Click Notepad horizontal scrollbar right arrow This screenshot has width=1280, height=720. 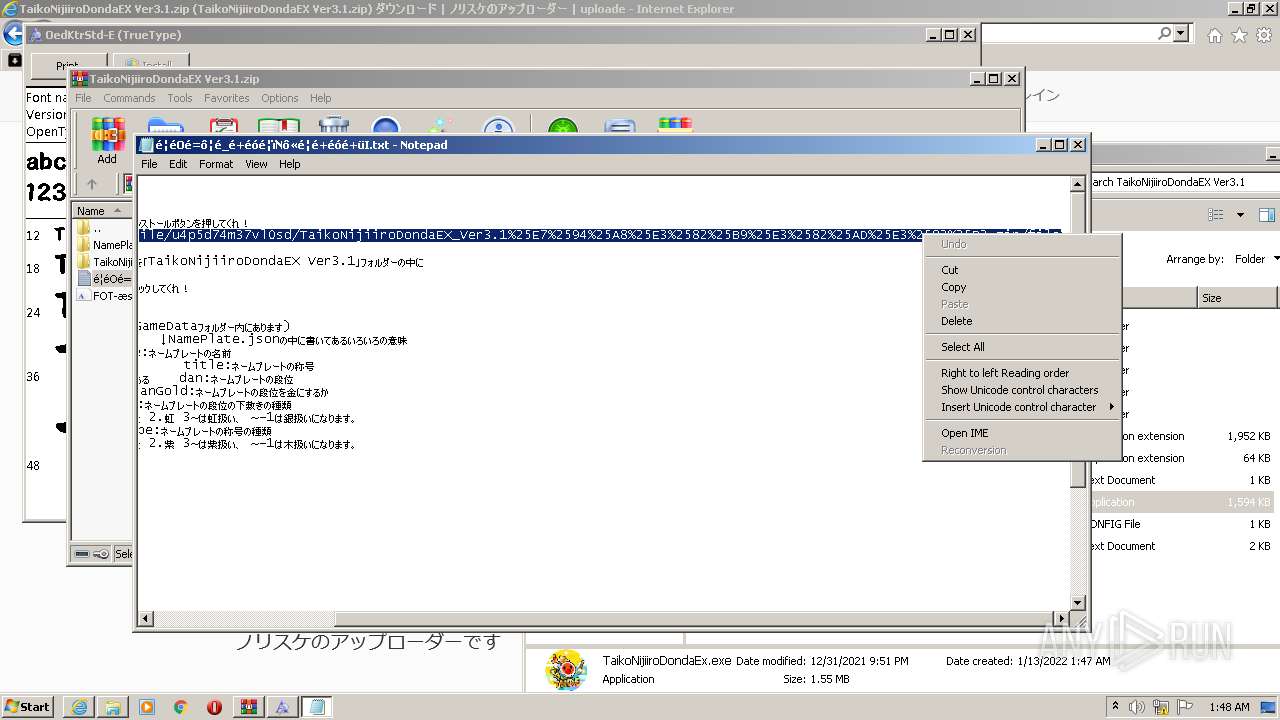coord(1063,619)
